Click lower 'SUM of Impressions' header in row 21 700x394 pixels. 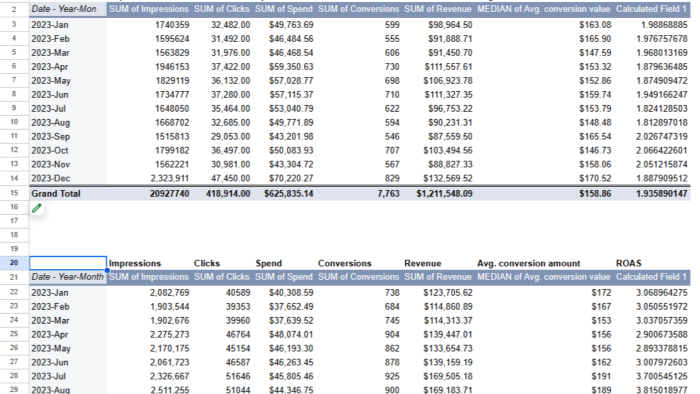[149, 277]
